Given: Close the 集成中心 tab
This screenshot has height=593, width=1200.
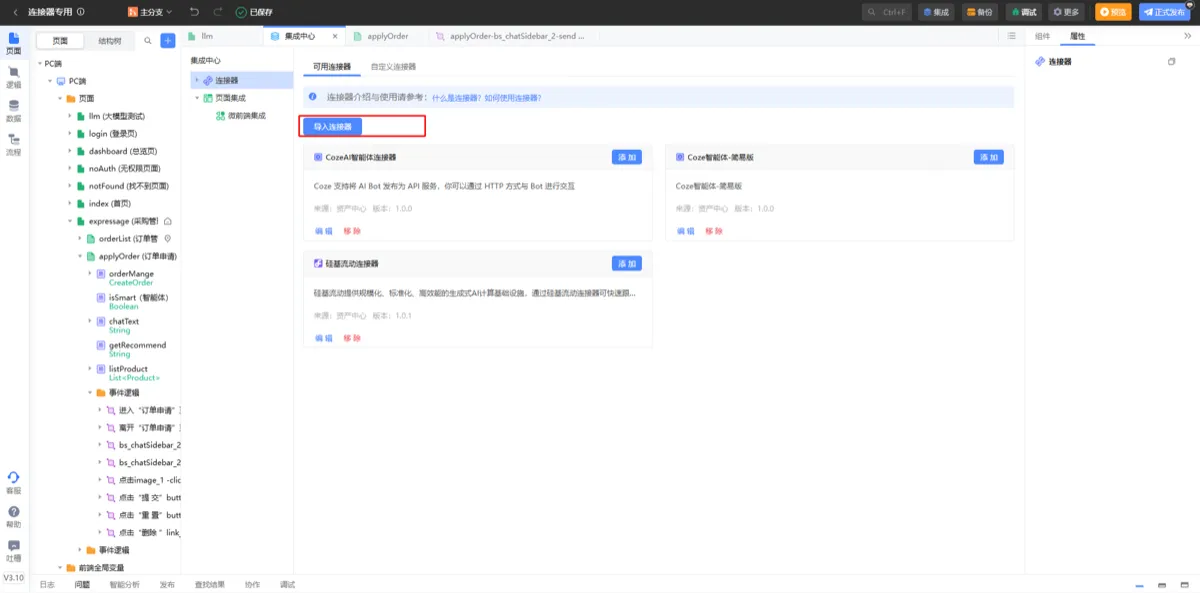Looking at the screenshot, I should click(x=334, y=36).
